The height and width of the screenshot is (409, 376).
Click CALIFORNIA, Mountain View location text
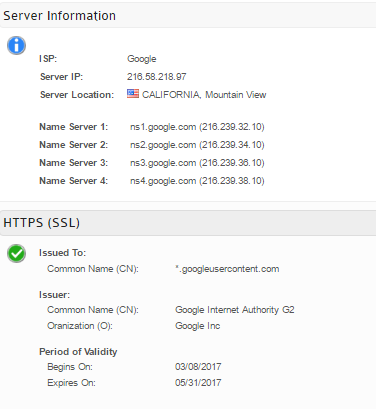point(204,95)
